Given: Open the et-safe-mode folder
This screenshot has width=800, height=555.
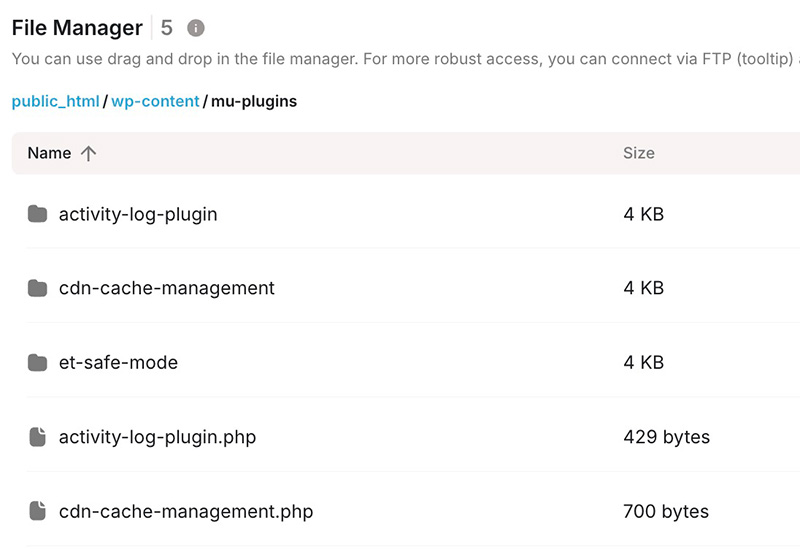Looking at the screenshot, I should [x=118, y=362].
